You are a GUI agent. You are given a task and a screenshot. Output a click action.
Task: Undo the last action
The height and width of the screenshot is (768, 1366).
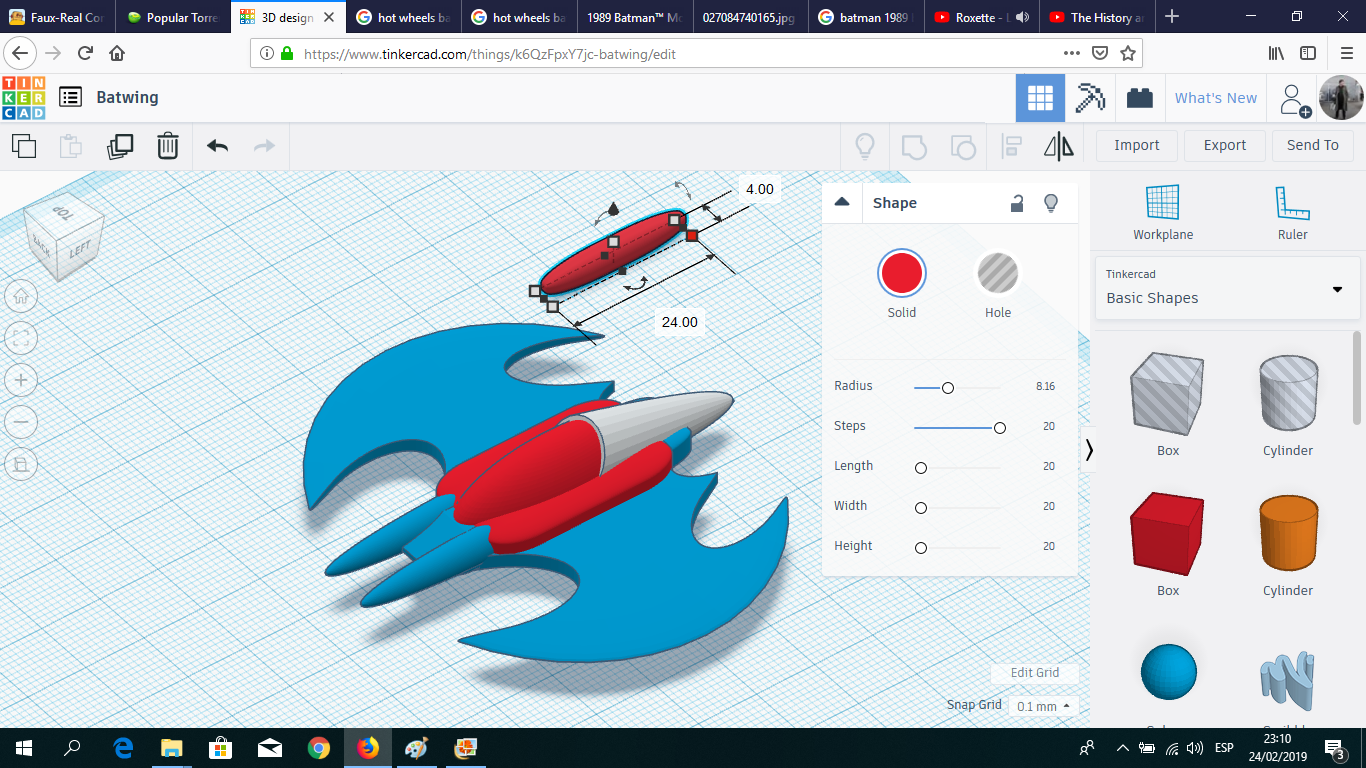point(217,146)
